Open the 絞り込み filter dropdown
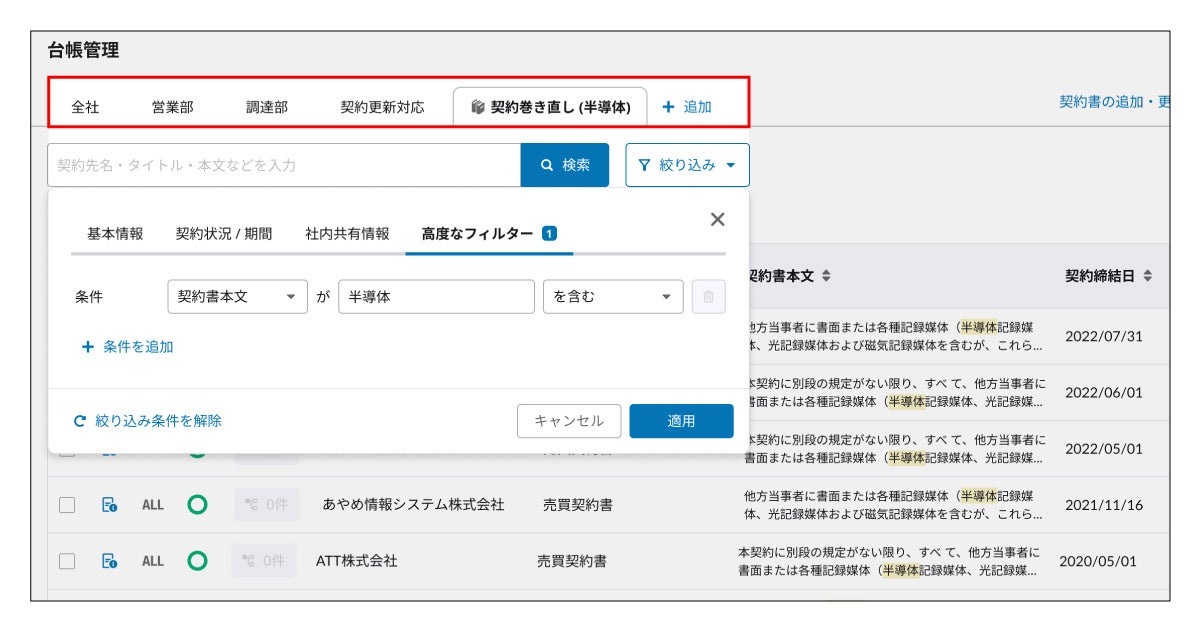The image size is (1200, 630). tap(688, 165)
